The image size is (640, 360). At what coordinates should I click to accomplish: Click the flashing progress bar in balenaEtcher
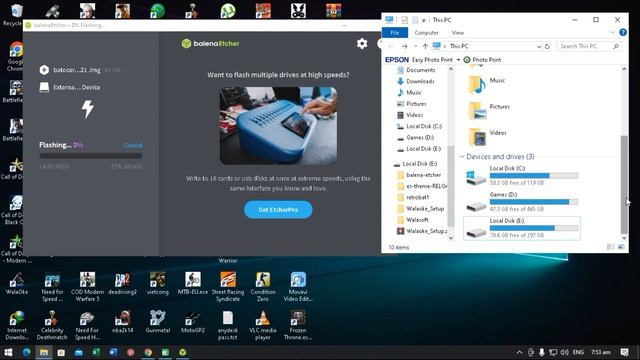tap(91, 156)
